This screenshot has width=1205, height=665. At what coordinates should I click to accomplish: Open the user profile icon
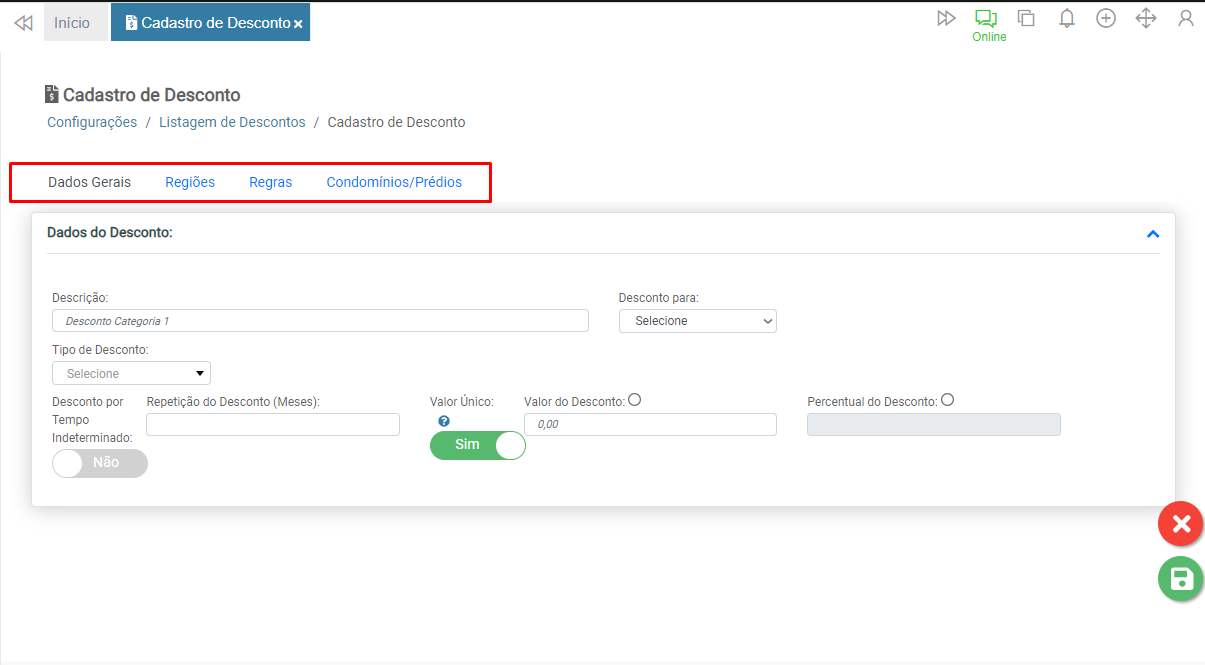[1186, 18]
